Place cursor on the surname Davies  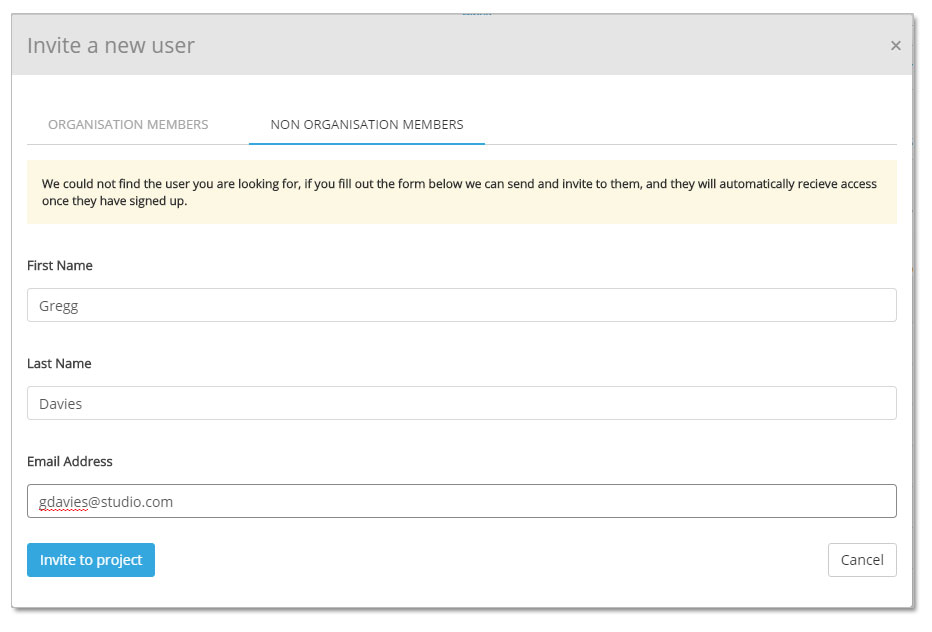61,404
